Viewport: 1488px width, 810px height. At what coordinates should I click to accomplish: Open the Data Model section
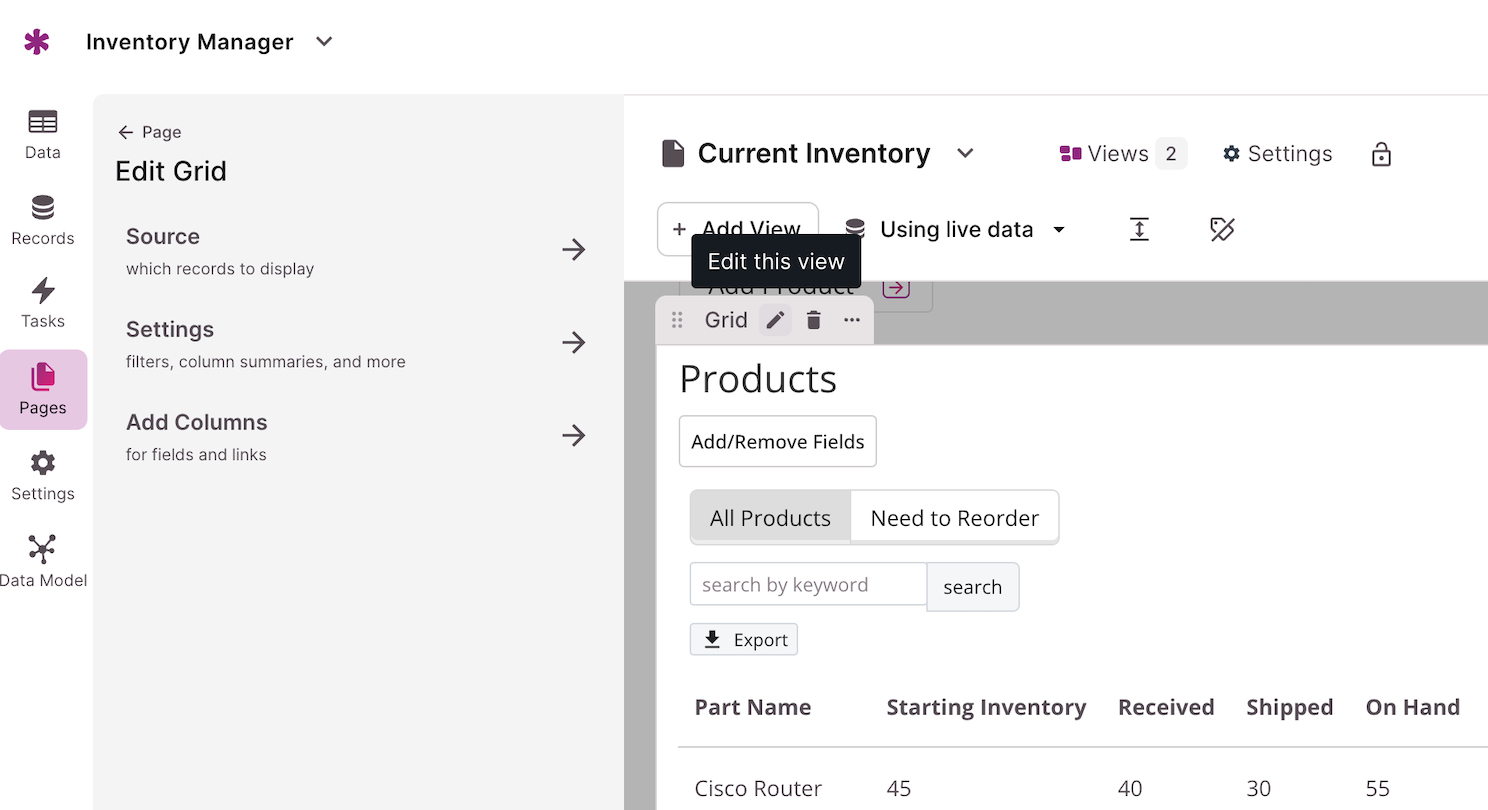[x=43, y=562]
